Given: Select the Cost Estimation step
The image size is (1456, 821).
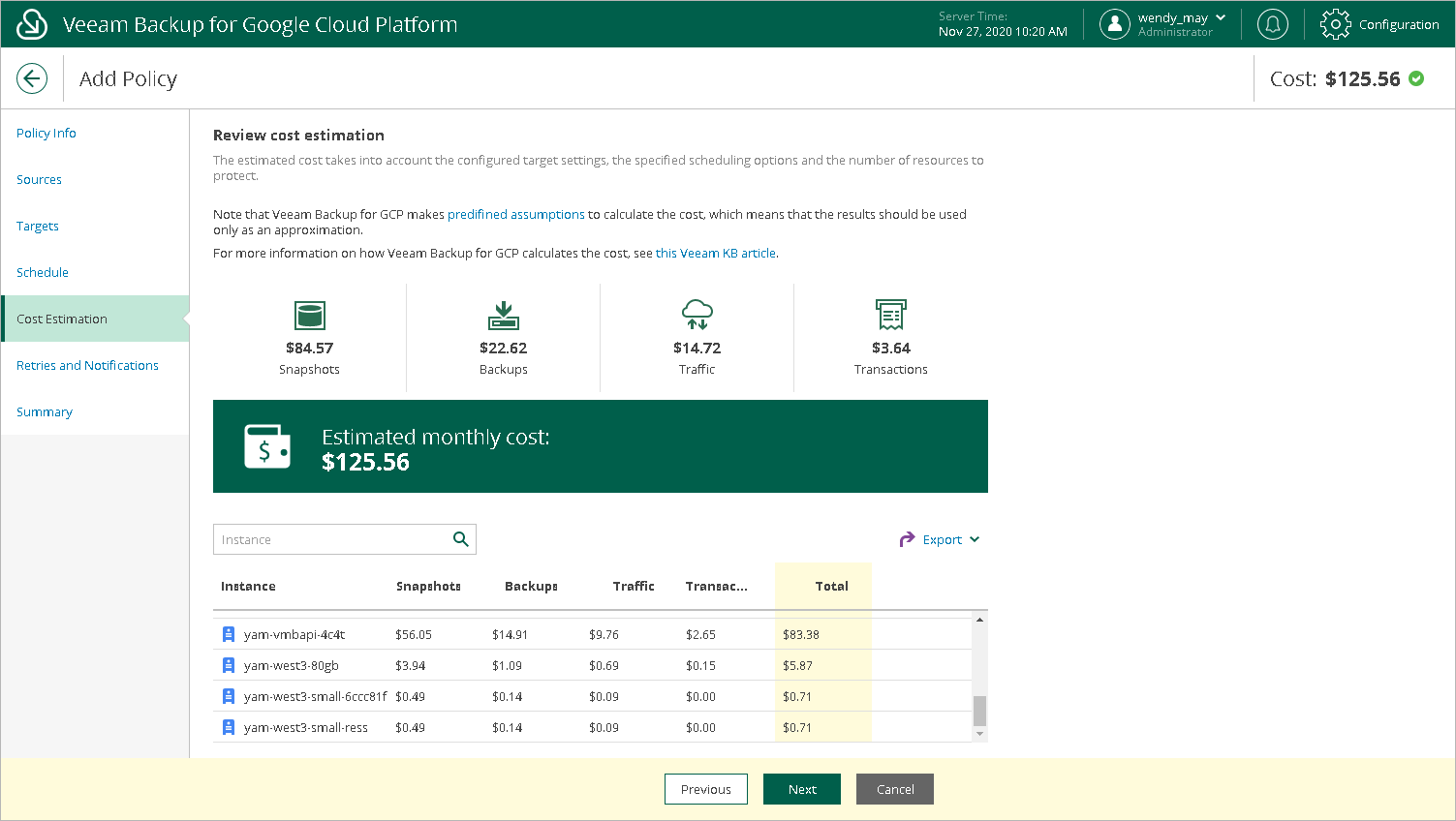Looking at the screenshot, I should (x=95, y=319).
